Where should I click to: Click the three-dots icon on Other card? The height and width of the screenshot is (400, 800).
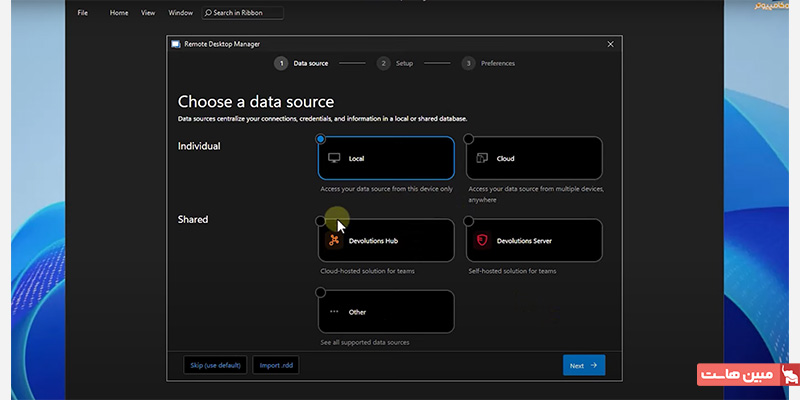334,312
